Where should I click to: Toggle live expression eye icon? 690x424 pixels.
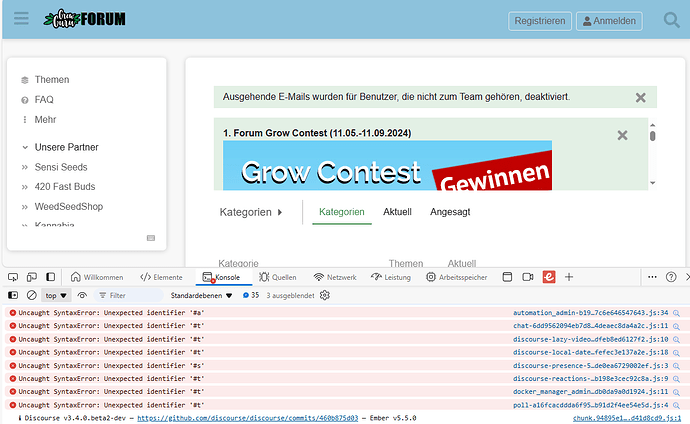82,296
